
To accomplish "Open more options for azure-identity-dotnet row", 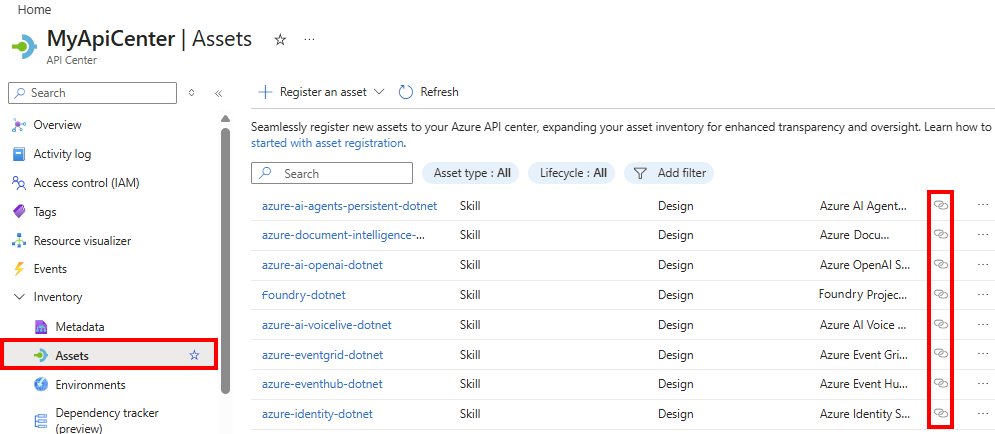I will (983, 413).
